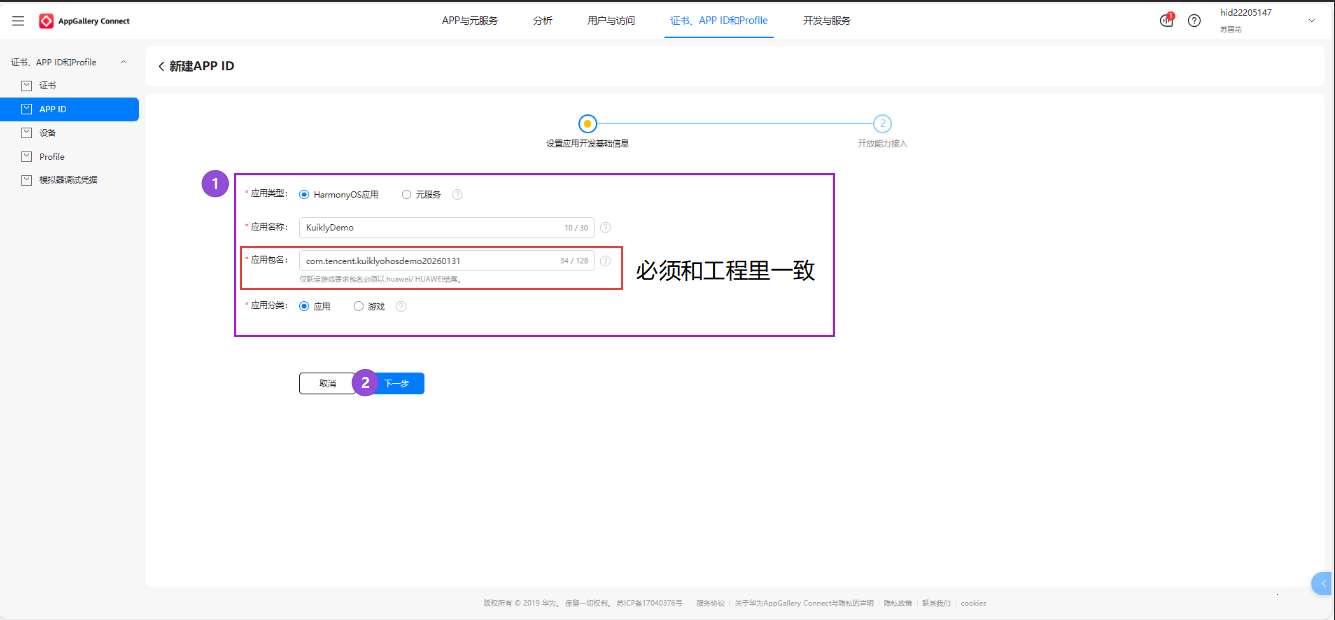The height and width of the screenshot is (620, 1335).
Task: Select the HarmonyOS应用 radio button
Action: point(304,195)
